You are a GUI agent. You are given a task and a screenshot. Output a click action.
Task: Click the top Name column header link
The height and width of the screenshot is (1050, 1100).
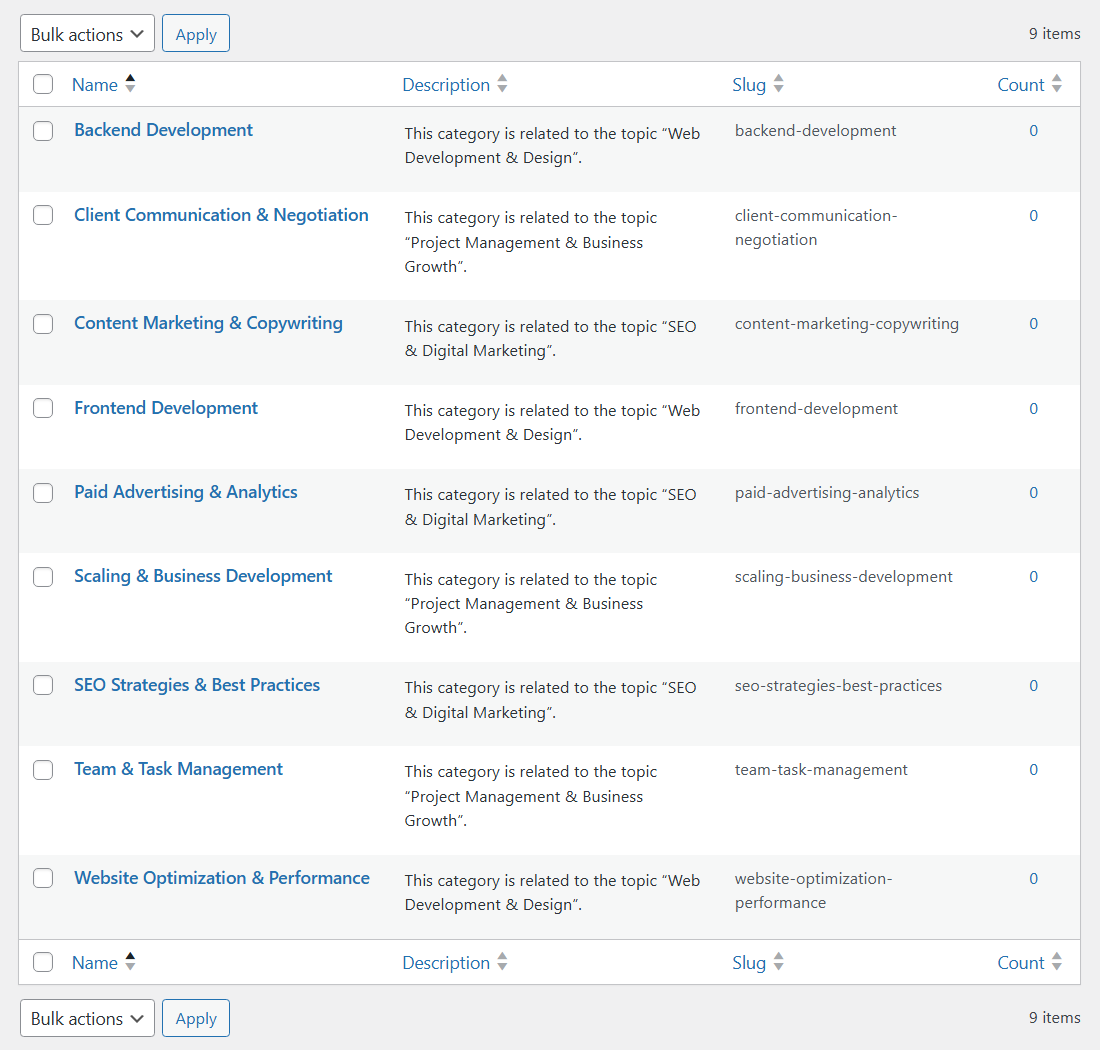tap(95, 85)
